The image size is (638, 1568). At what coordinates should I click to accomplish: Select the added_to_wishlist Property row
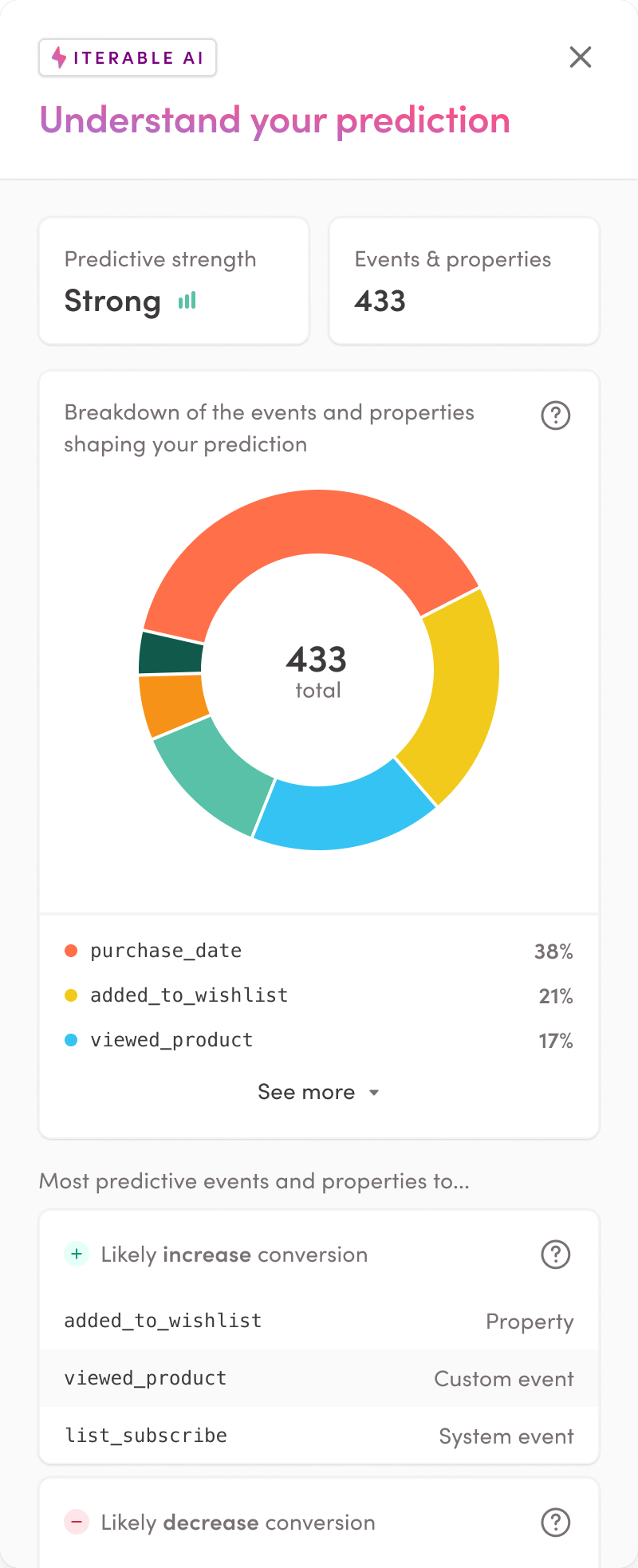point(319,1321)
